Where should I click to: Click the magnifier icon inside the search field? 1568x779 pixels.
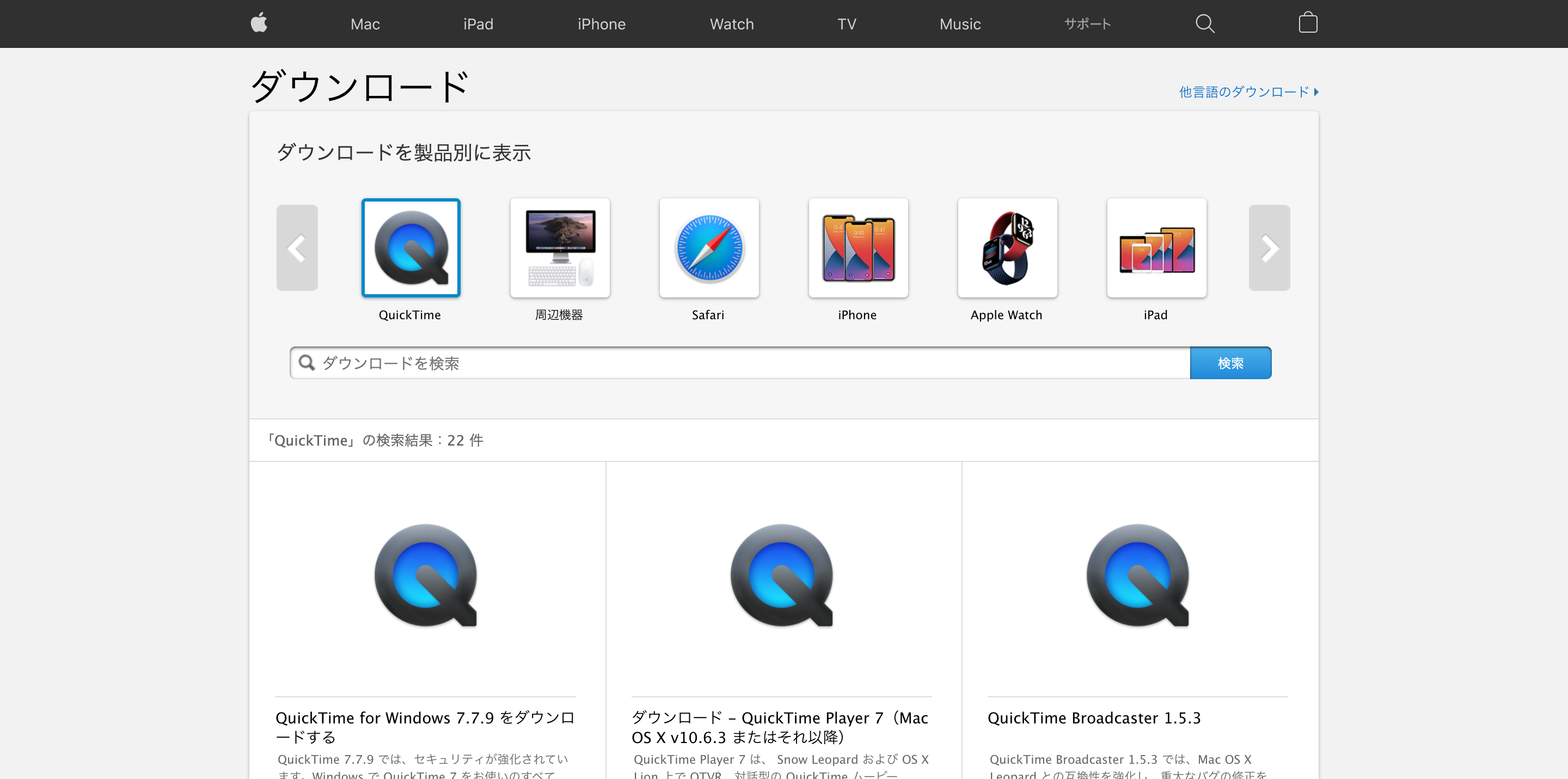pyautogui.click(x=307, y=363)
